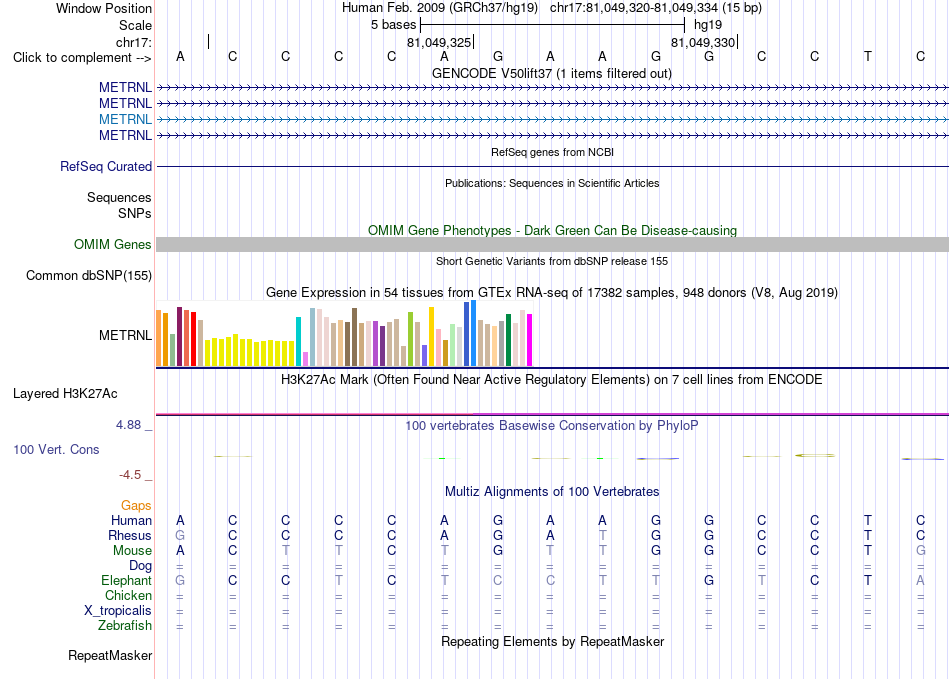
Task: Click the Chicken species label
Action: (x=128, y=595)
